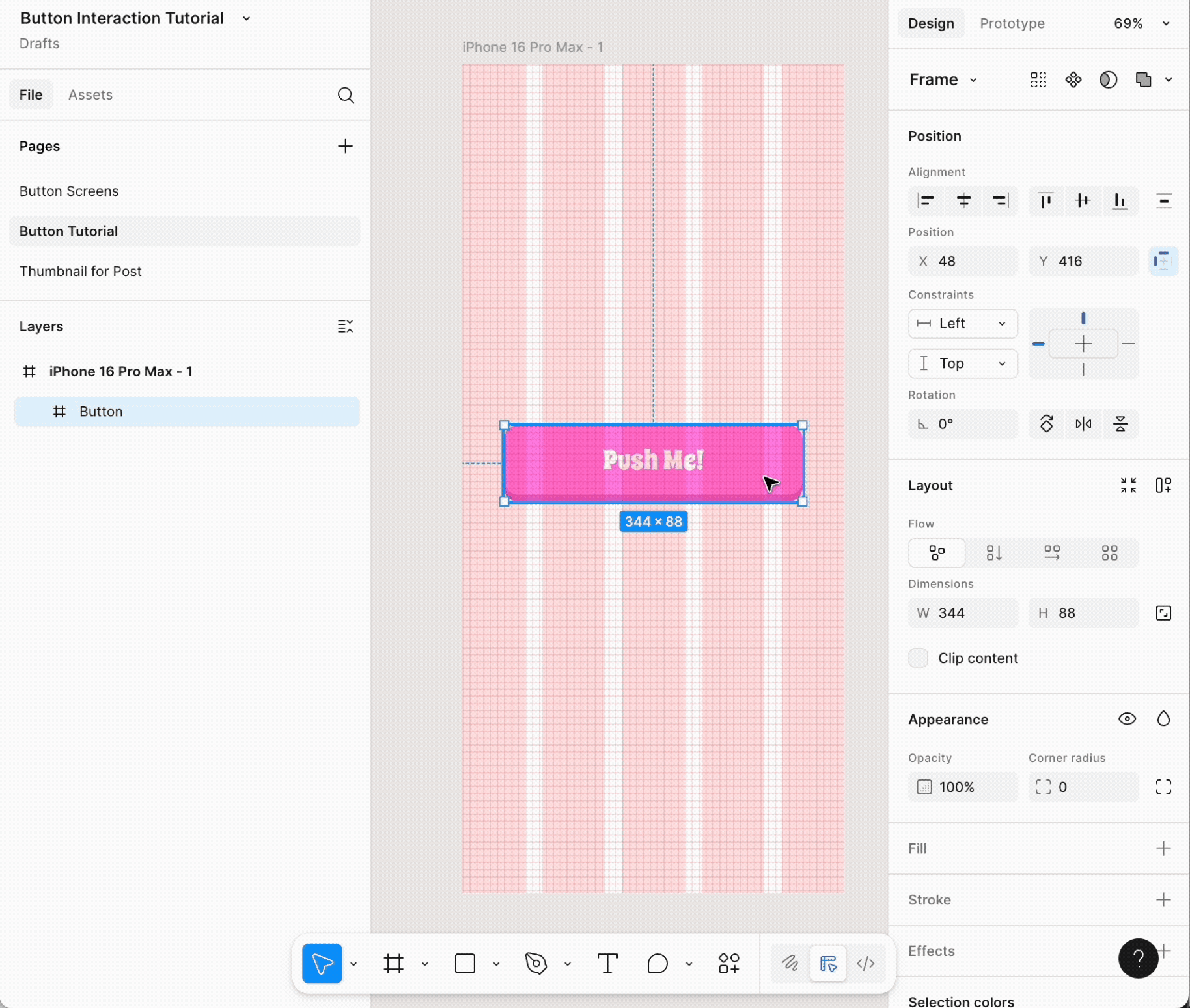
Task: Switch to the Assets tab
Action: pyautogui.click(x=90, y=94)
